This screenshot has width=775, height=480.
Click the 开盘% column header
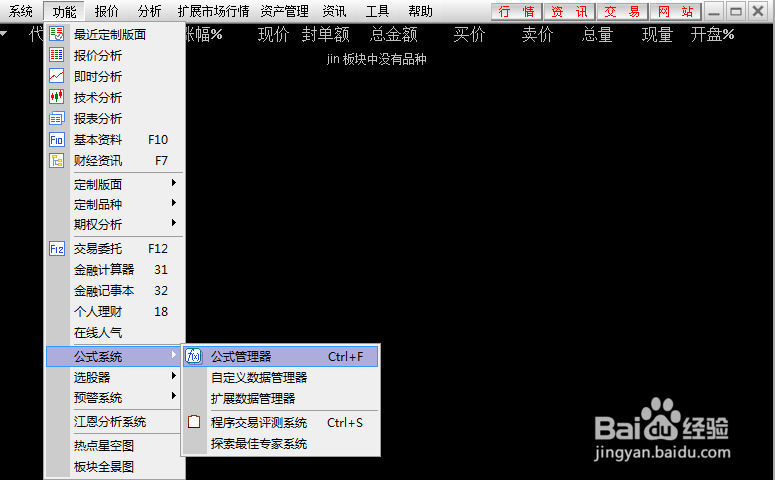point(713,35)
